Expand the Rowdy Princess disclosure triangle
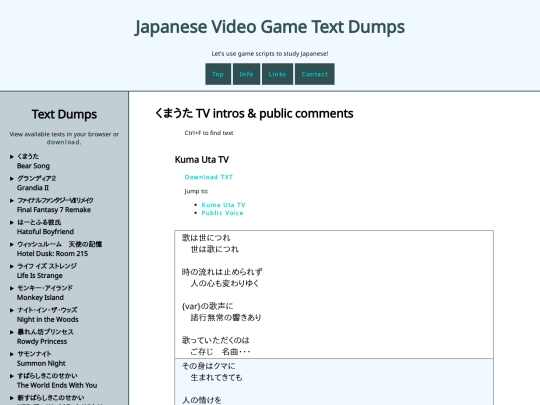 click(x=12, y=332)
